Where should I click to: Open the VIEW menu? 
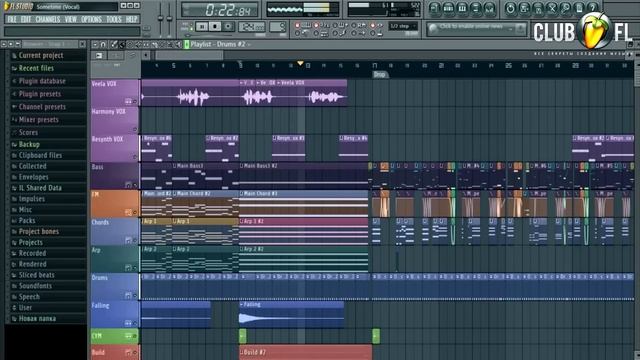click(71, 19)
